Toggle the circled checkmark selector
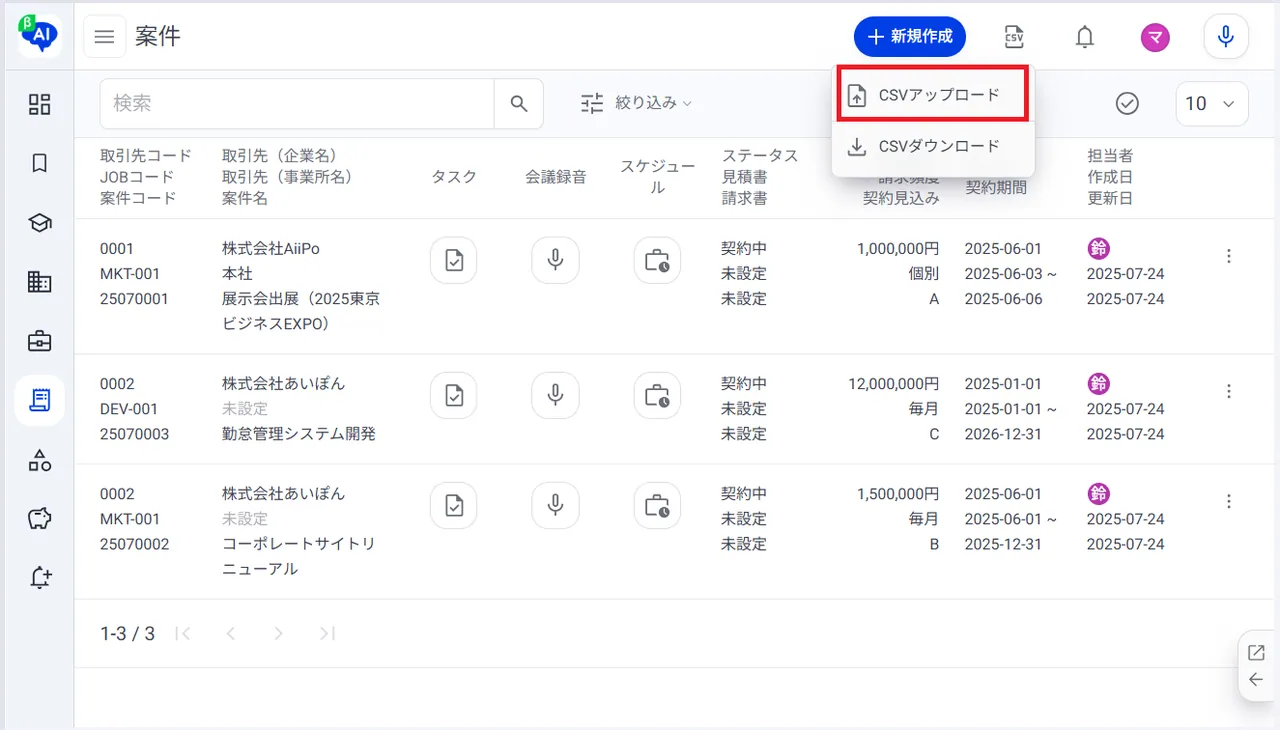1280x730 pixels. [x=1127, y=103]
